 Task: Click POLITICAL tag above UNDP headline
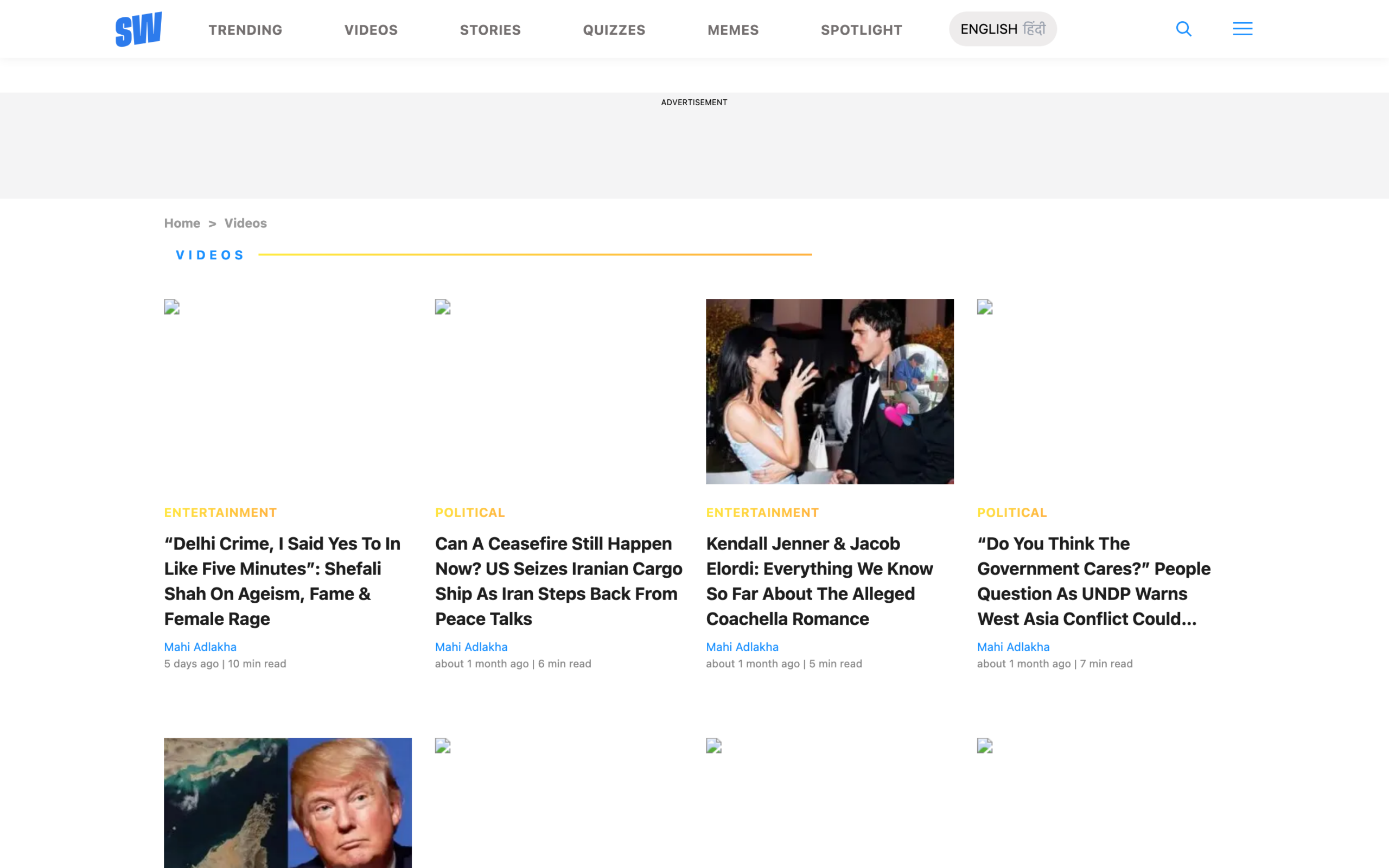pos(1012,512)
